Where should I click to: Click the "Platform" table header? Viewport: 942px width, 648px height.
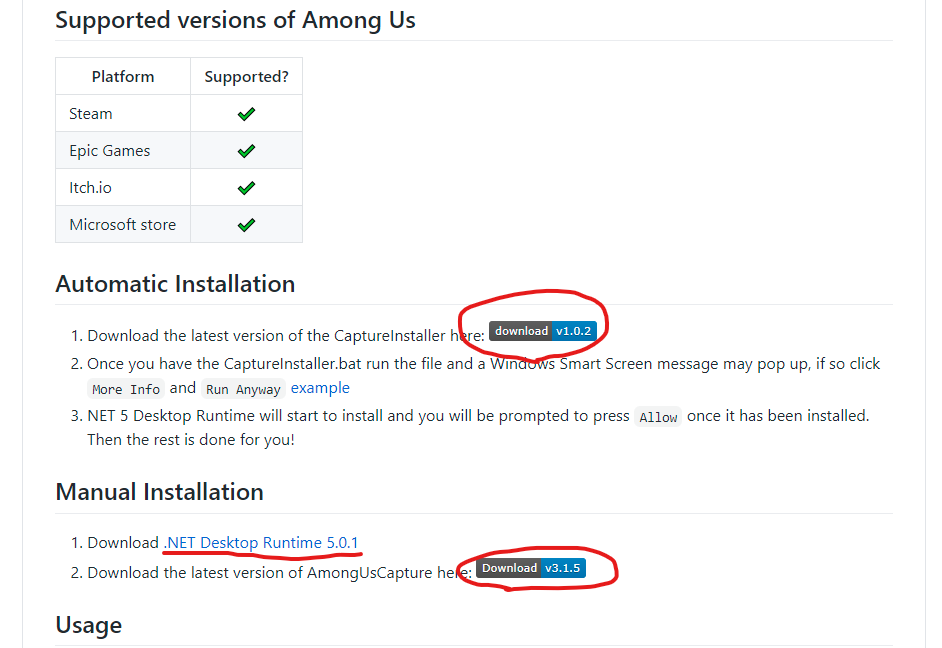(x=123, y=77)
